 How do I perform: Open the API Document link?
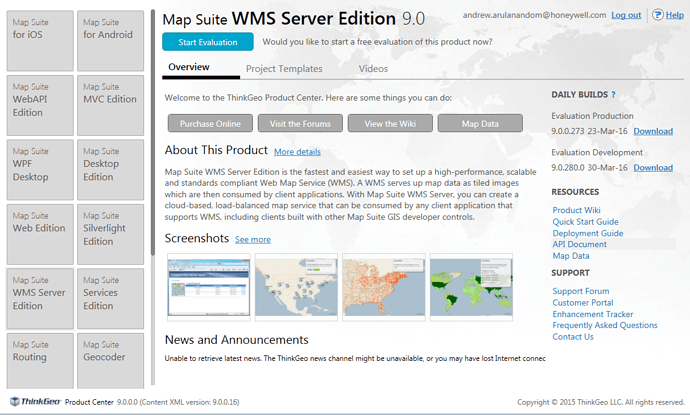(580, 244)
